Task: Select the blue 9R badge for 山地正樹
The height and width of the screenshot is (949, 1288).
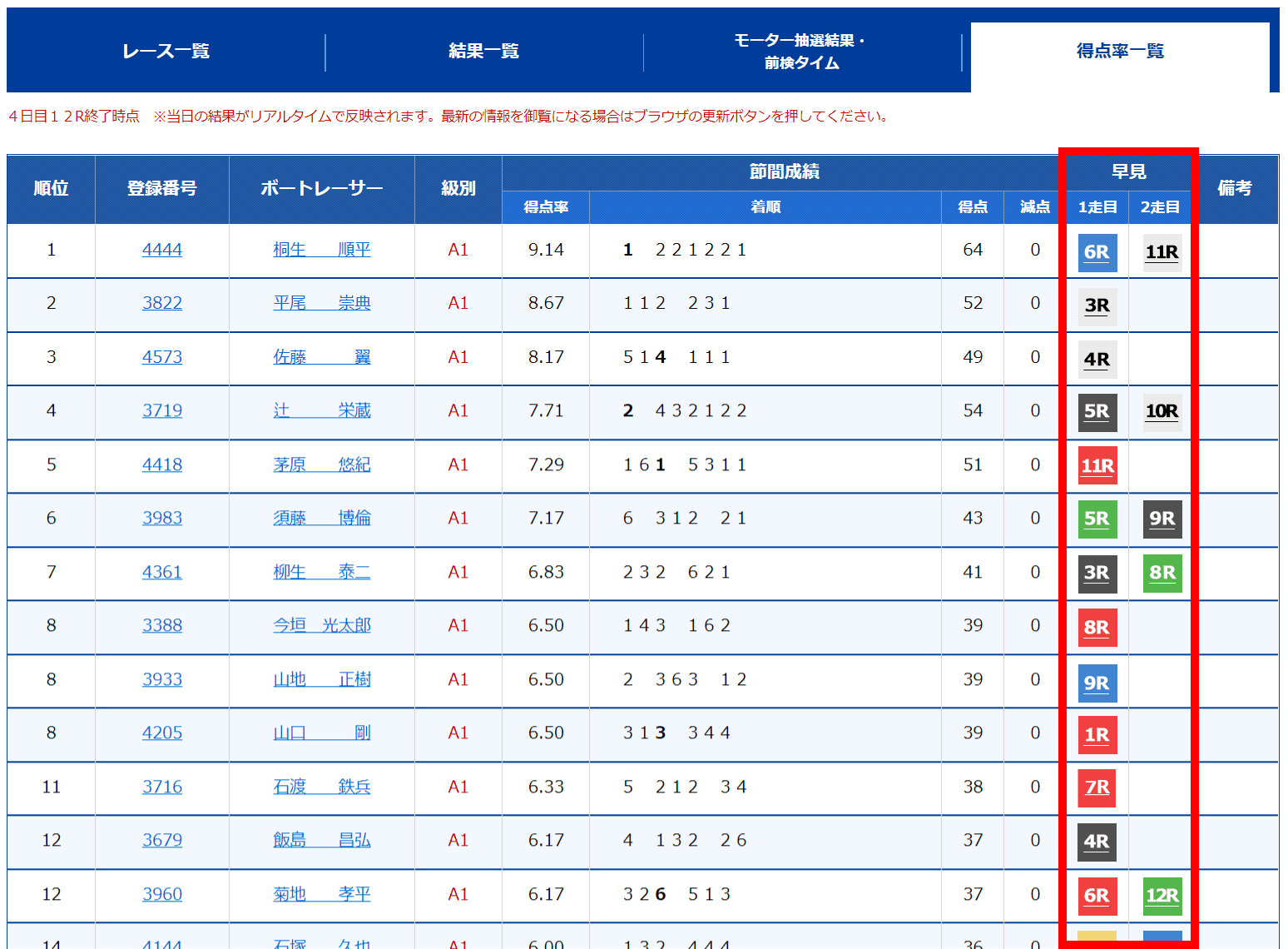Action: pos(1097,681)
